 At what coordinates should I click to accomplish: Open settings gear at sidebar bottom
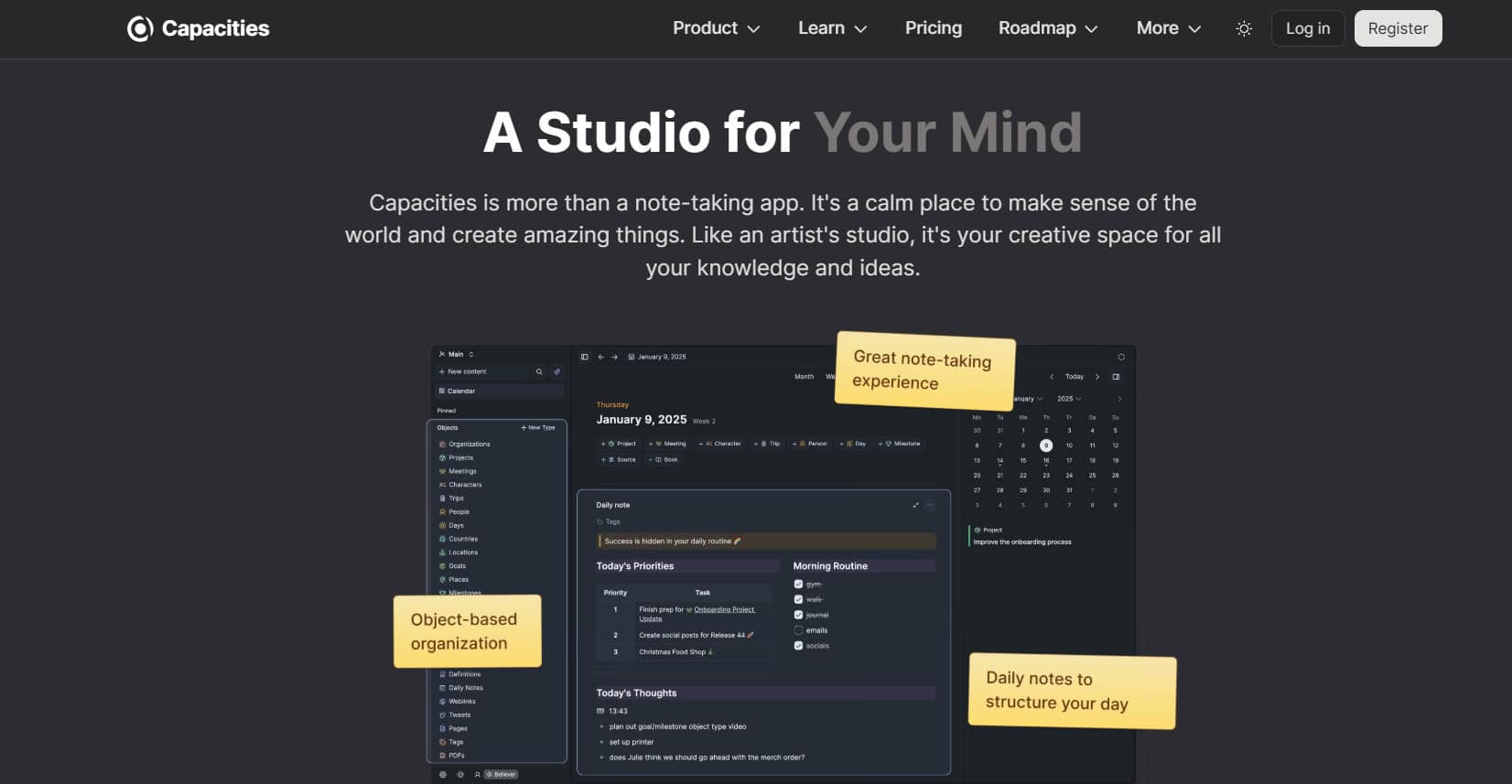pos(443,774)
